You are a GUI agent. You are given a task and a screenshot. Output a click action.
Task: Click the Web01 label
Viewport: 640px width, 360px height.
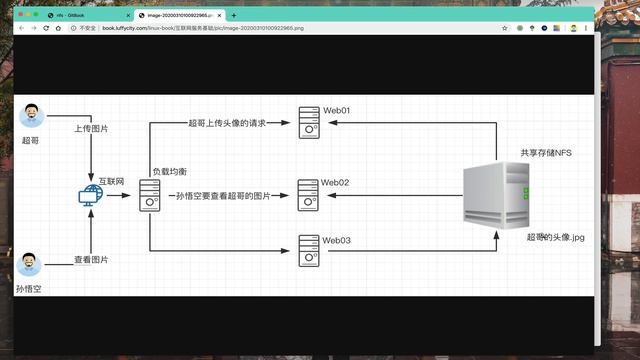click(337, 111)
